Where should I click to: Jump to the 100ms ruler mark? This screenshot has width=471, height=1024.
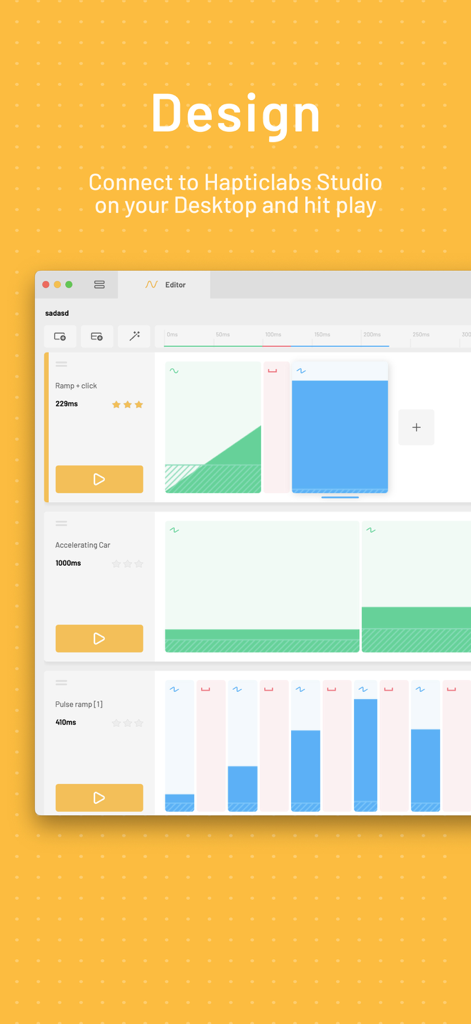273,334
